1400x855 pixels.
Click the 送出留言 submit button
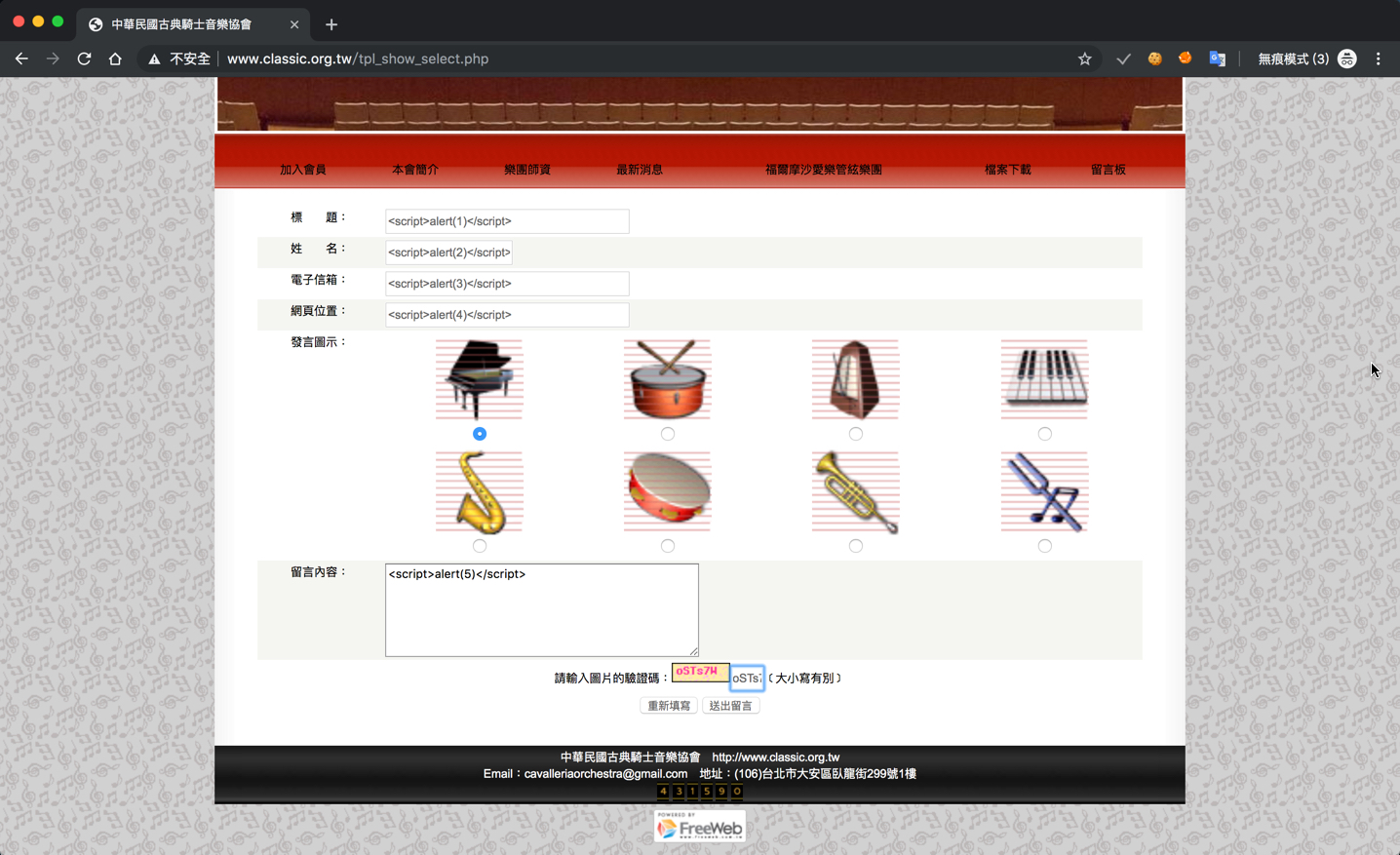click(x=730, y=706)
